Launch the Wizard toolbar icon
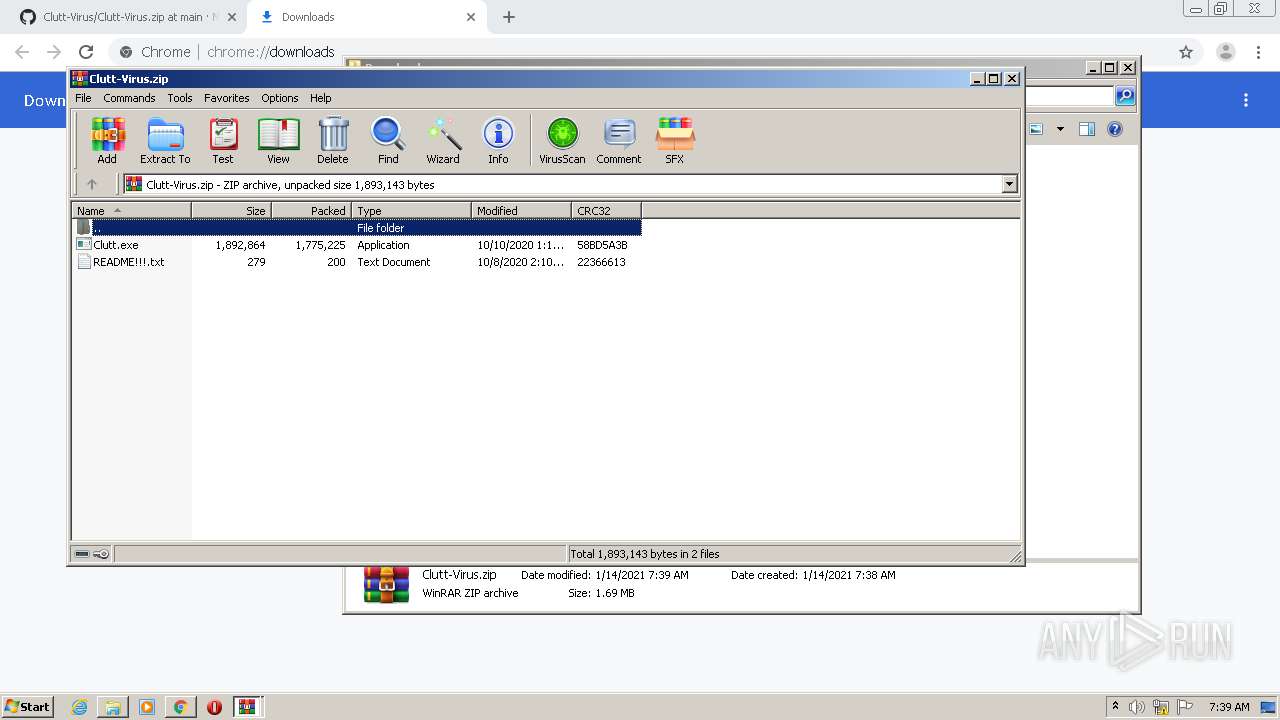Image resolution: width=1280 pixels, height=720 pixels. click(x=443, y=140)
